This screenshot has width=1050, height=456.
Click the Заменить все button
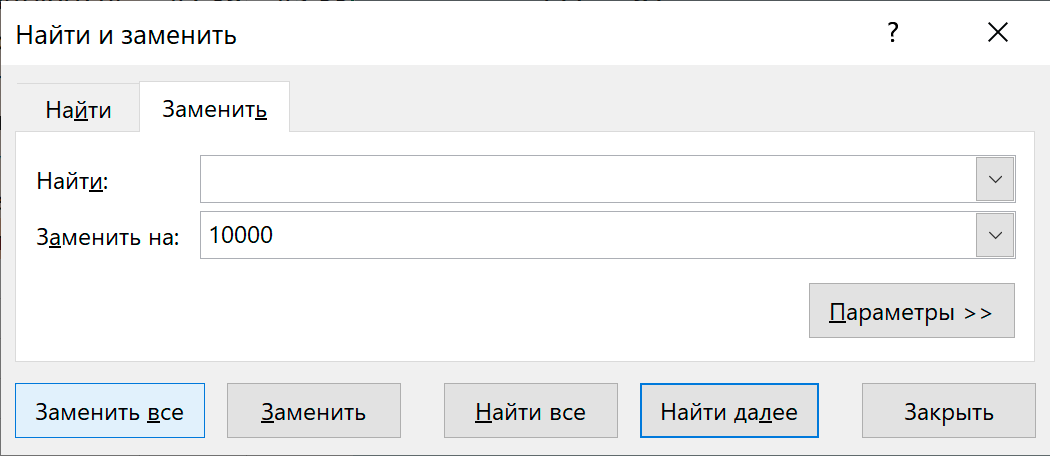[110, 411]
